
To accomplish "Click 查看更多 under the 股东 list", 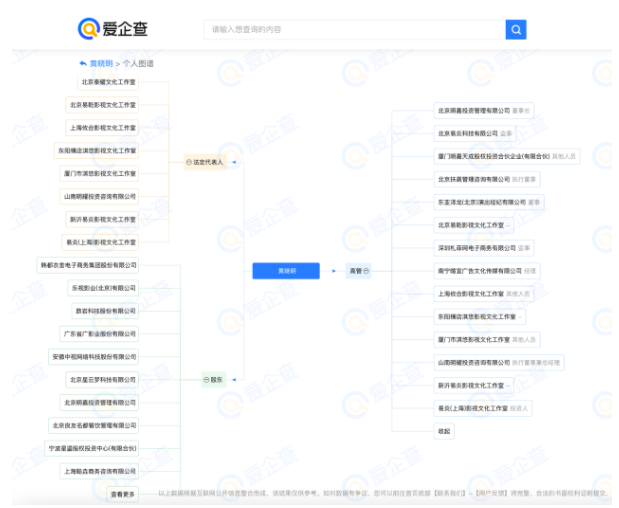I will (123, 494).
